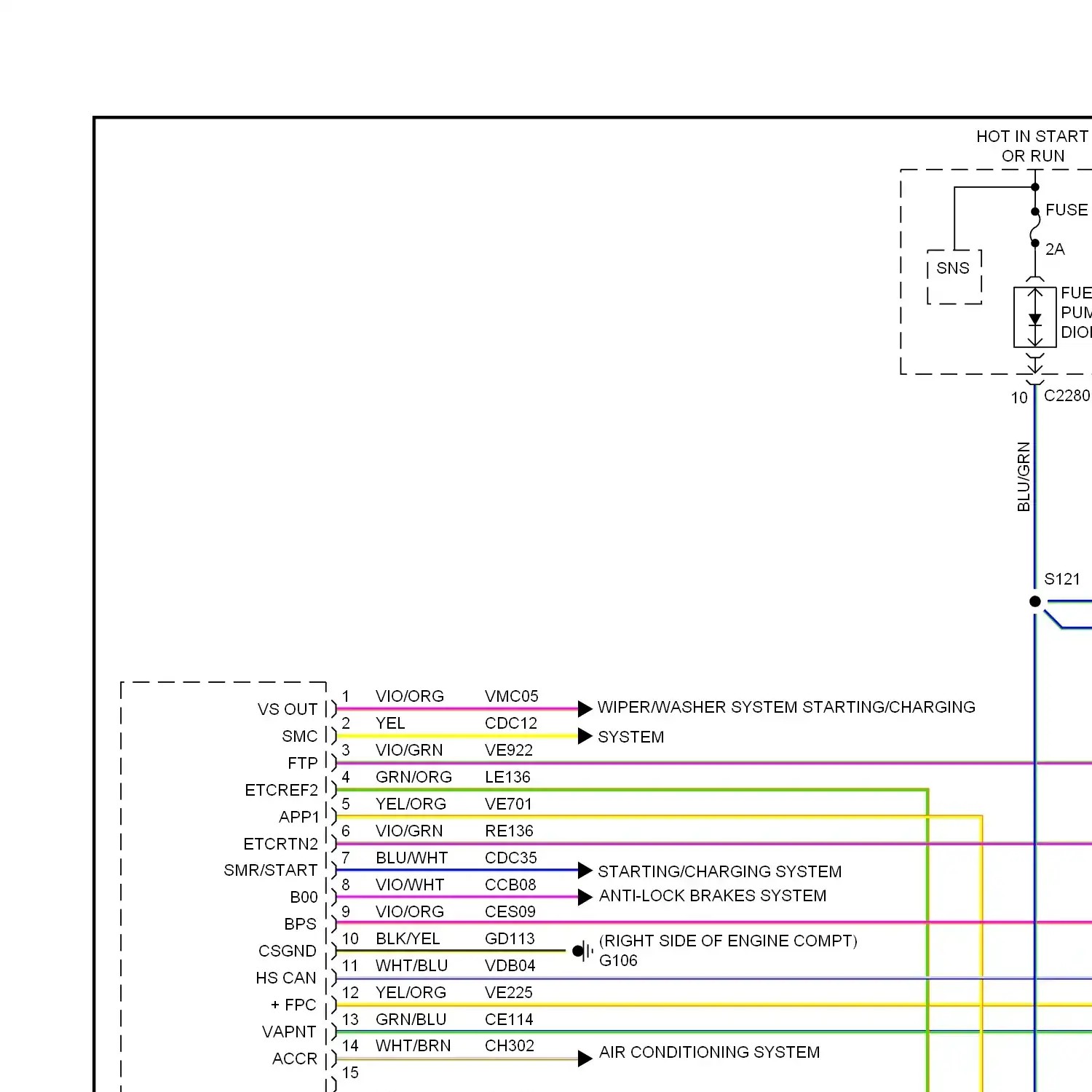Click arrow pointing to SYSTEM text
The width and height of the screenshot is (1092, 1092).
(x=585, y=736)
